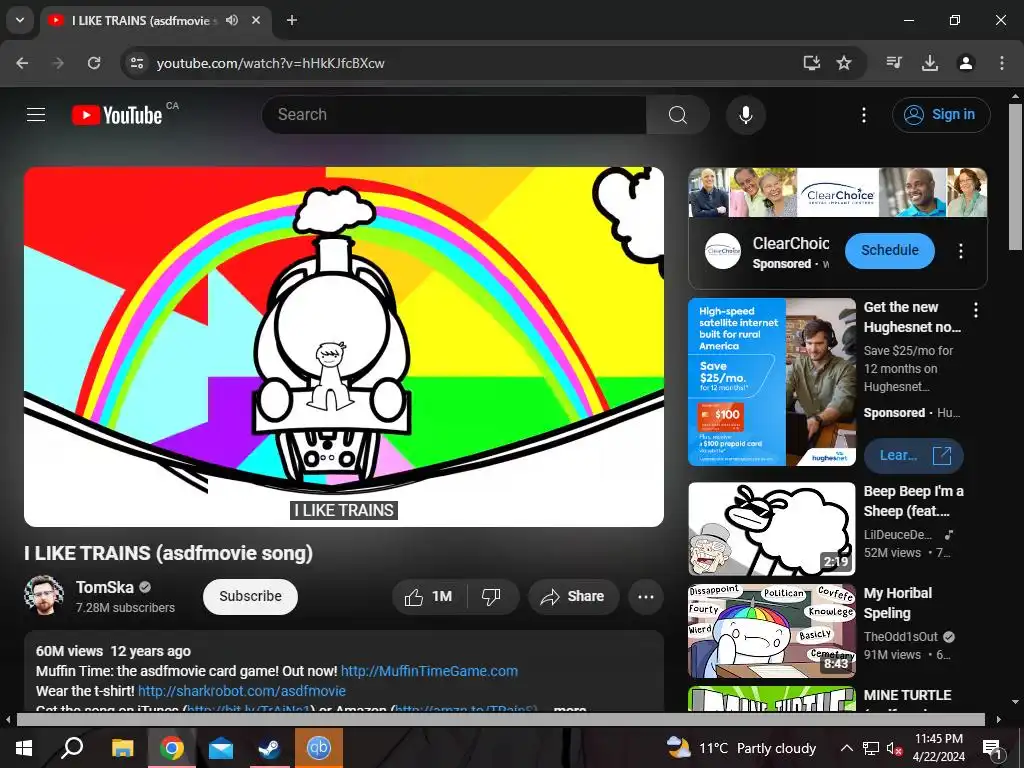The width and height of the screenshot is (1024, 768).
Task: Close the I LIKE TRAINS tab
Action: tap(256, 20)
